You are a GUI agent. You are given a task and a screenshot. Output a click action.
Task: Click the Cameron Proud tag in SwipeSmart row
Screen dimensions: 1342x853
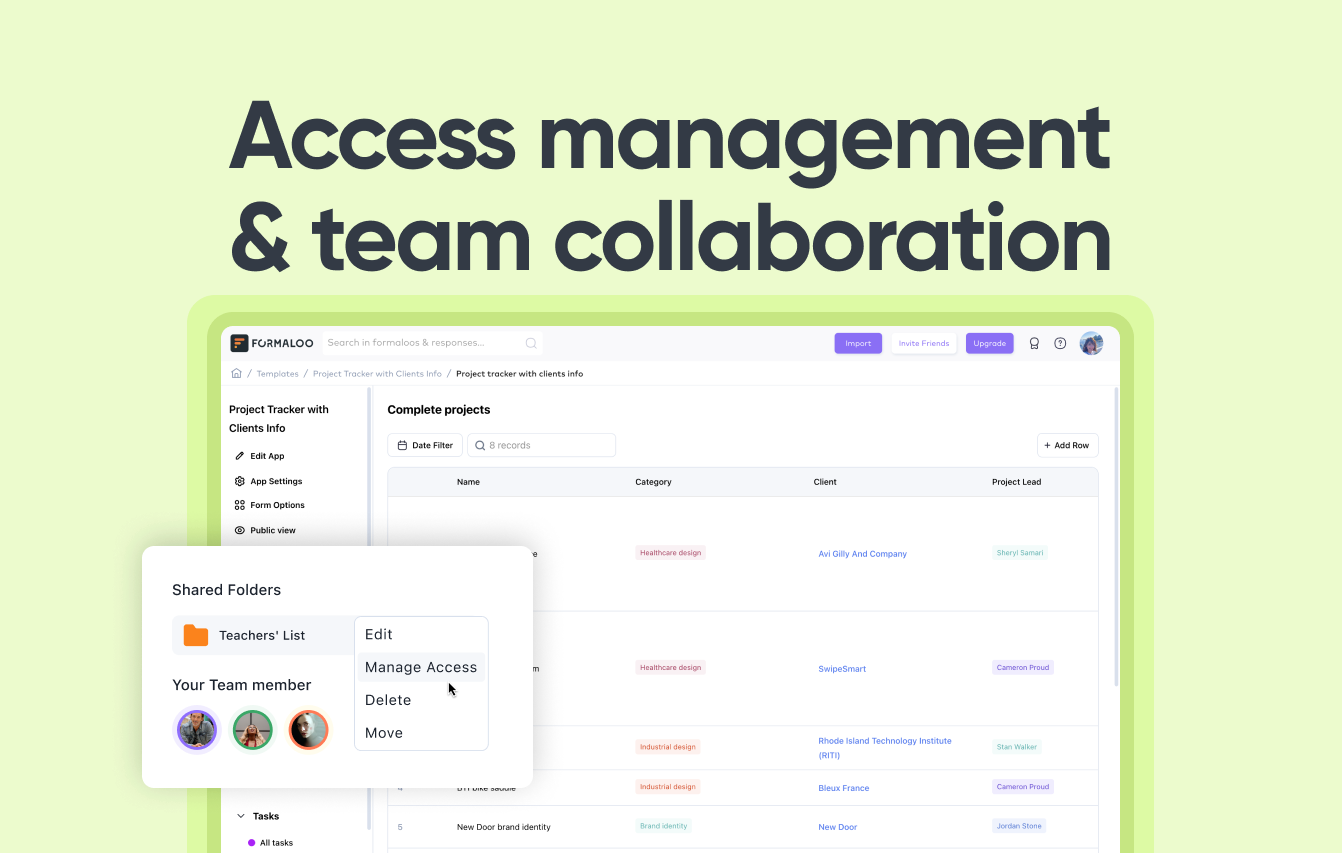(x=1023, y=667)
